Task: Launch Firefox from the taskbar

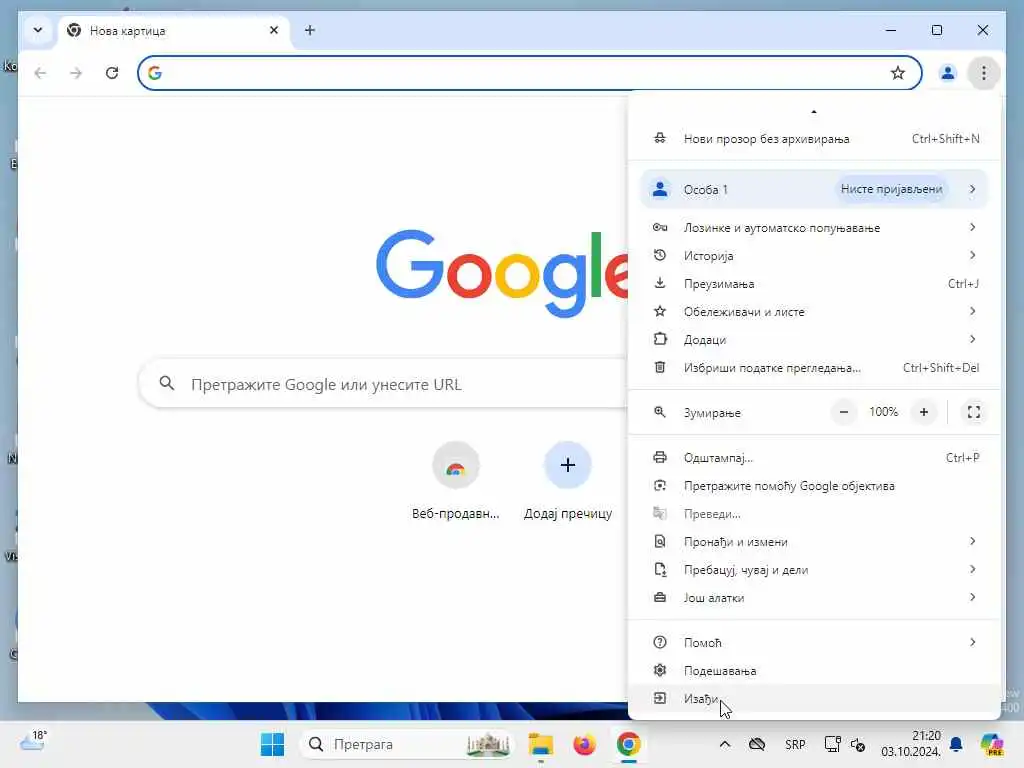Action: (584, 744)
